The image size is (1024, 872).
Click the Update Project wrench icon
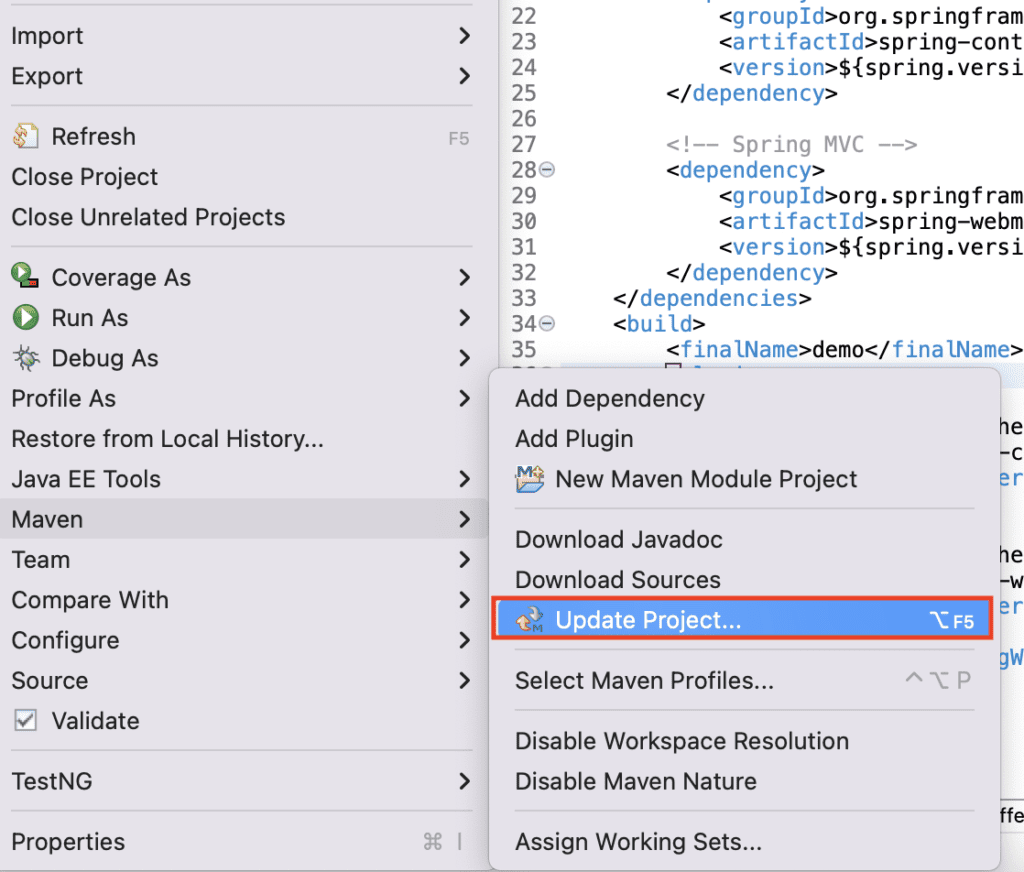tap(530, 619)
